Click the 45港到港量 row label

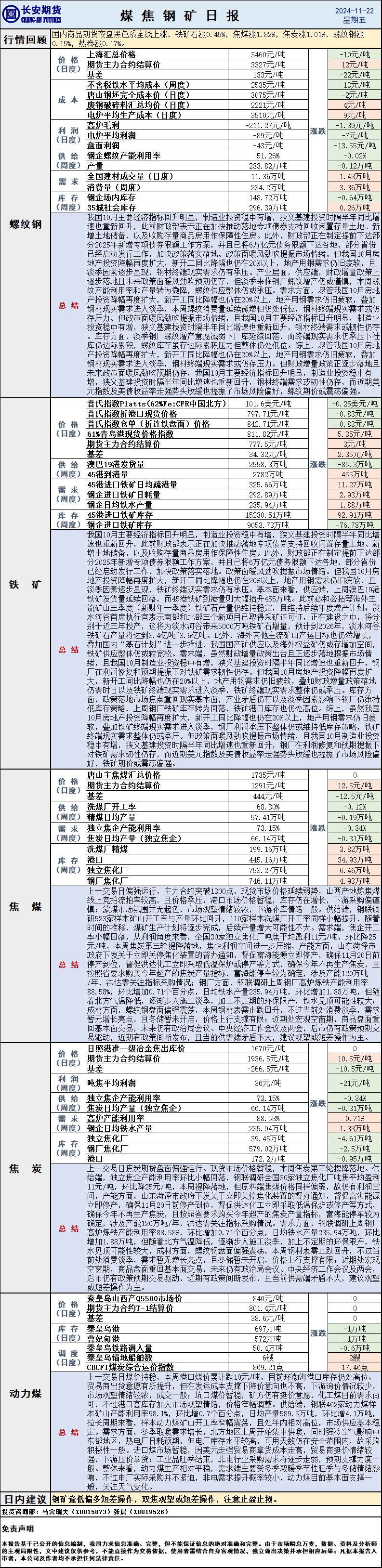pyautogui.click(x=108, y=475)
